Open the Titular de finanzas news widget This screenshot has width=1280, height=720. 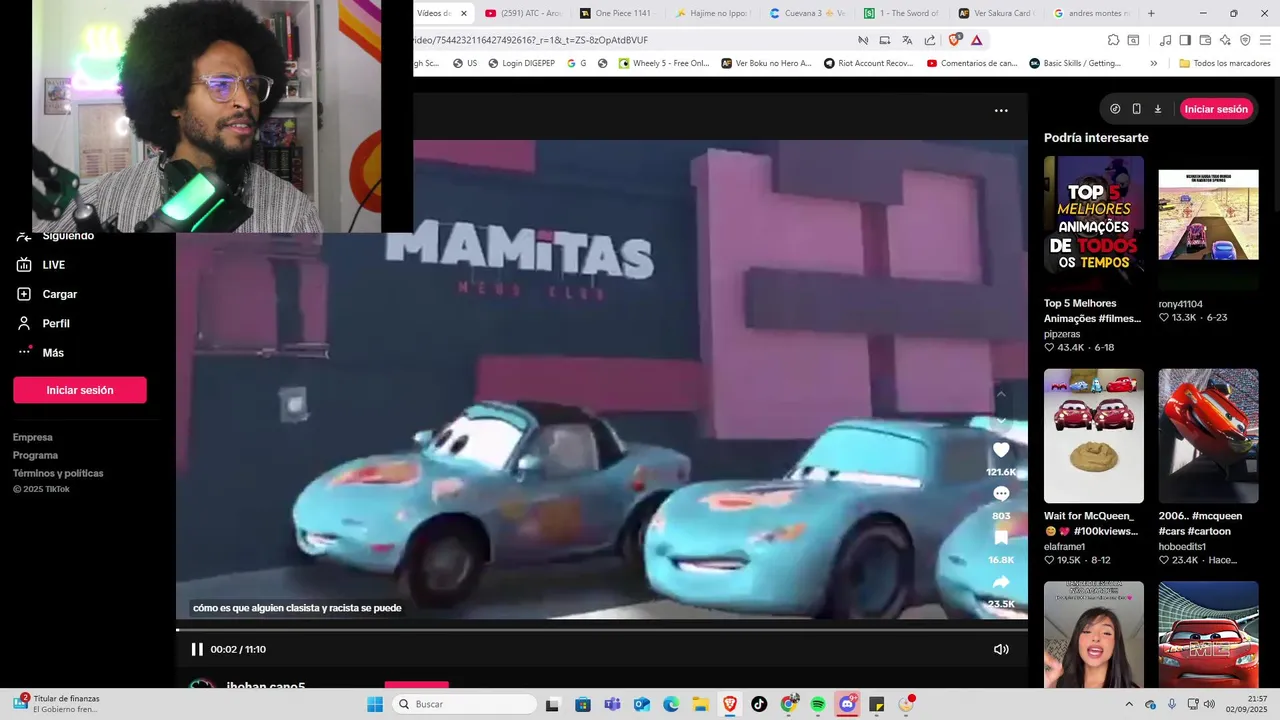coord(58,704)
